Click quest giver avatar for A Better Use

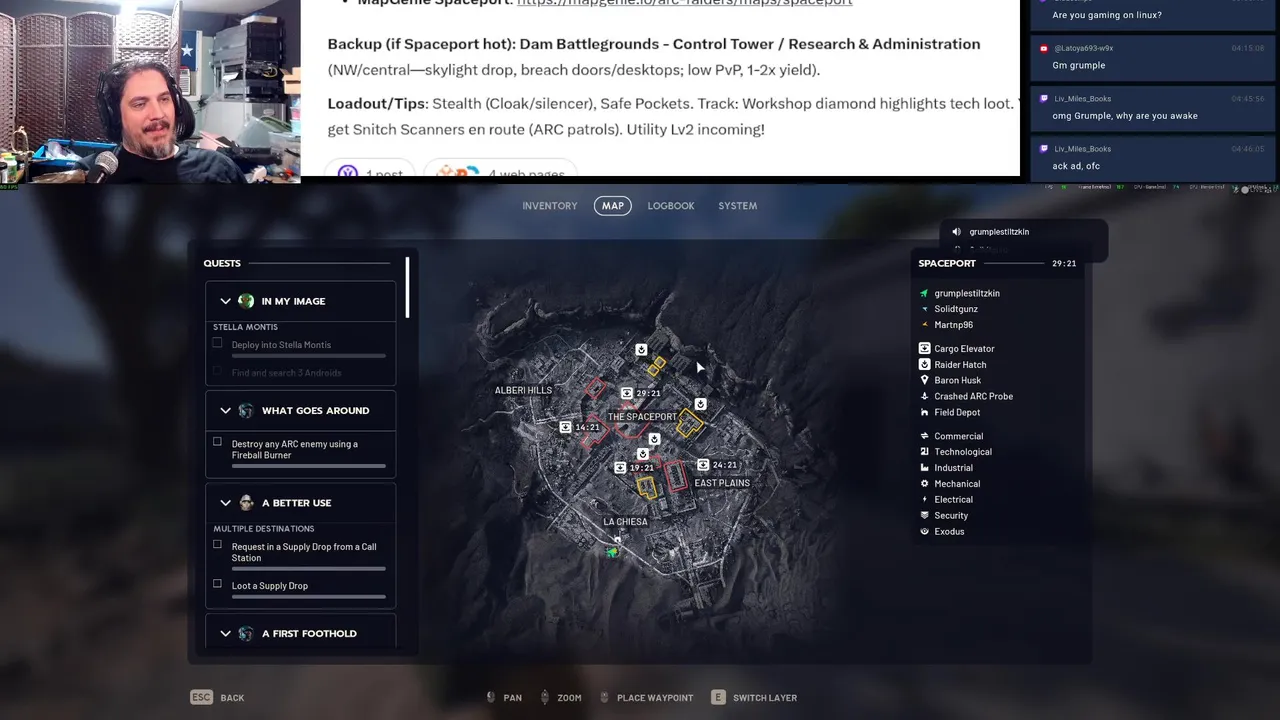tap(246, 503)
